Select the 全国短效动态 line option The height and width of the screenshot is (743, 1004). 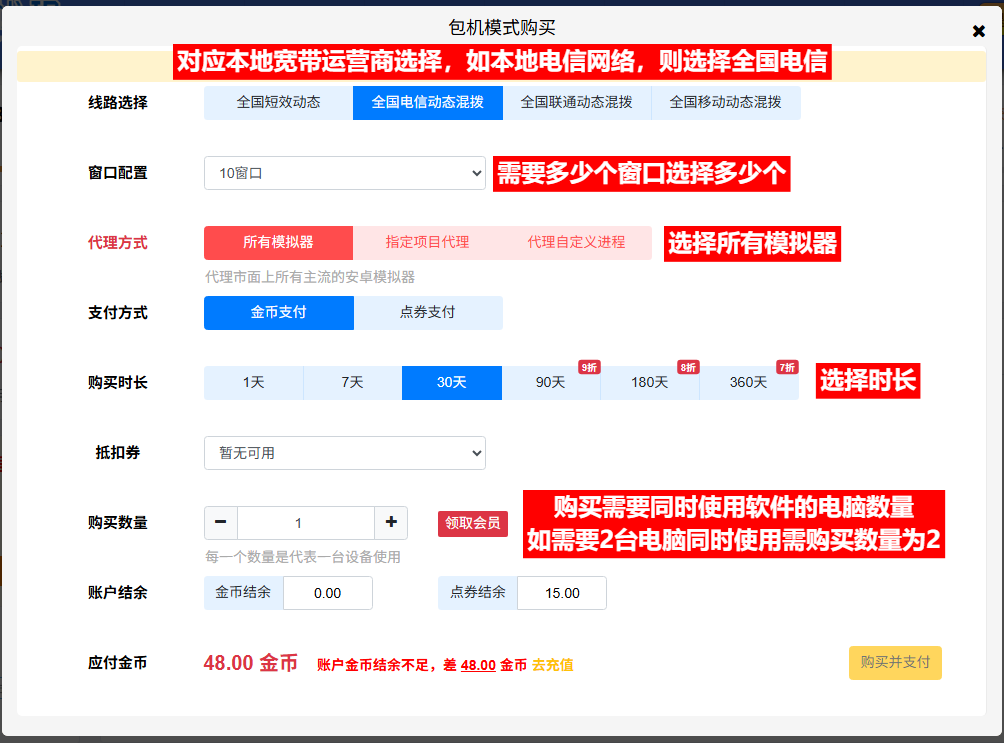(x=278, y=103)
